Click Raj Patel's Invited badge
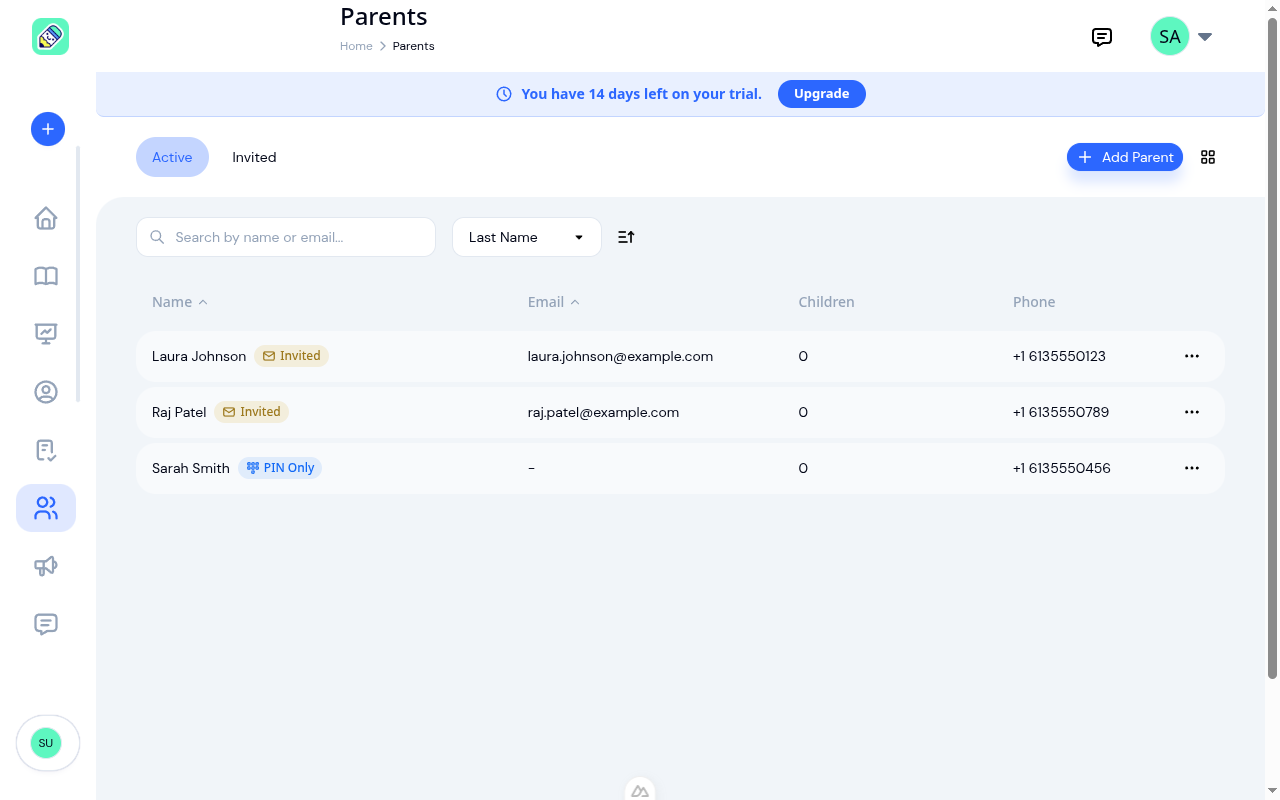This screenshot has height=800, width=1280. [x=251, y=412]
